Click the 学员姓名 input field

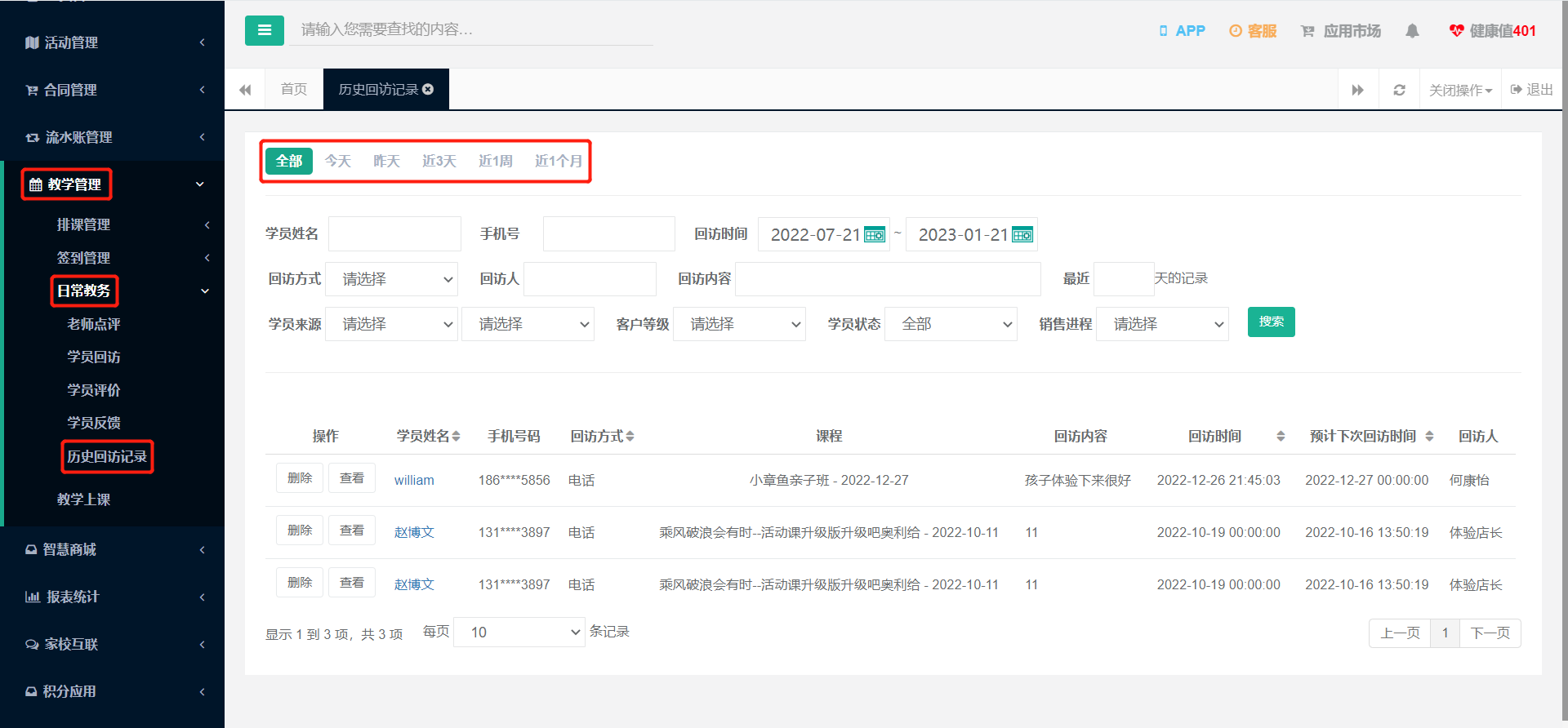click(394, 234)
